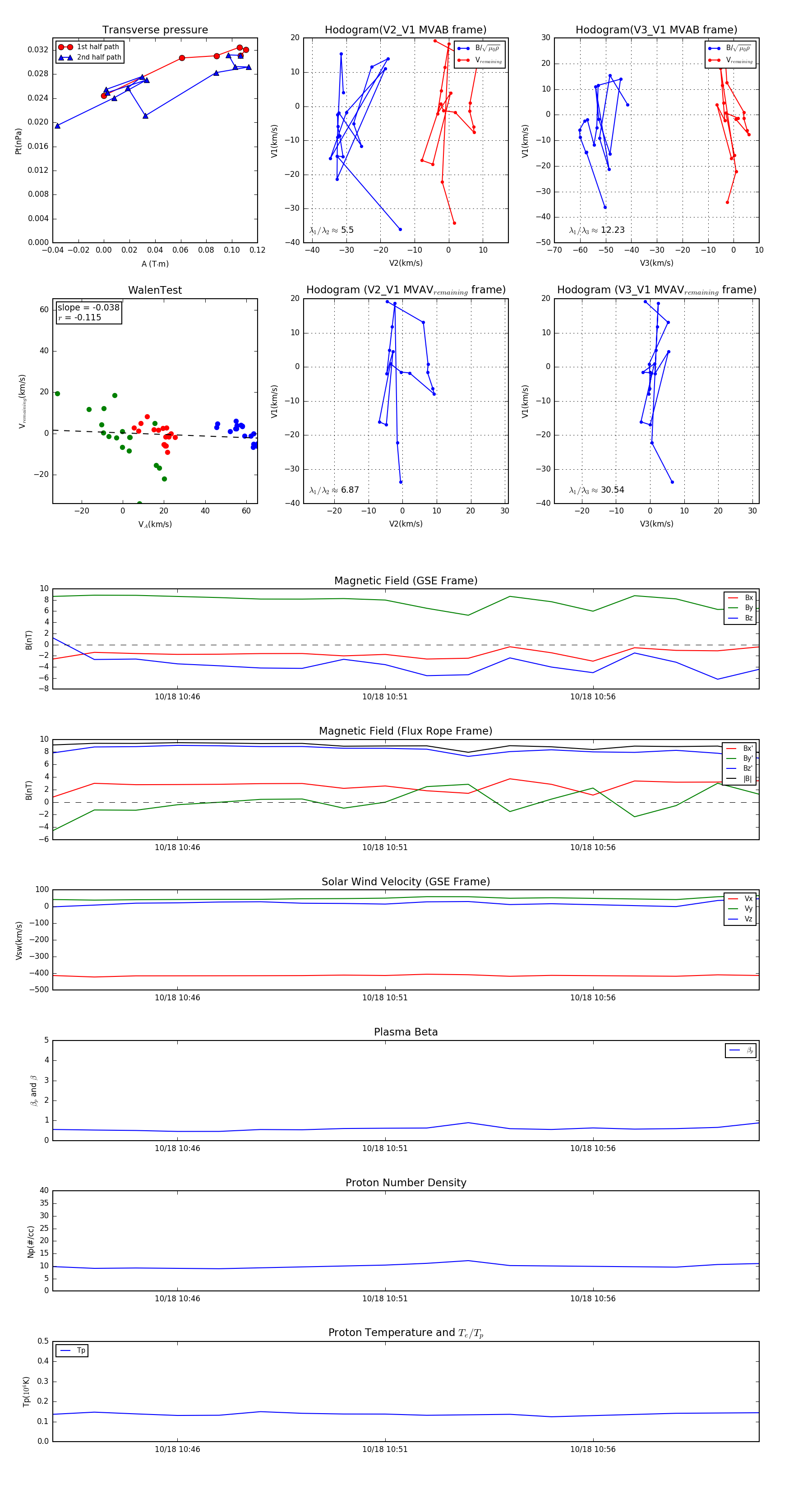This screenshot has height=1489, width=812.
Task: Click the B/√μ0ρ legend entry in V2_V1 MVAB hodogram
Action: pos(479,49)
